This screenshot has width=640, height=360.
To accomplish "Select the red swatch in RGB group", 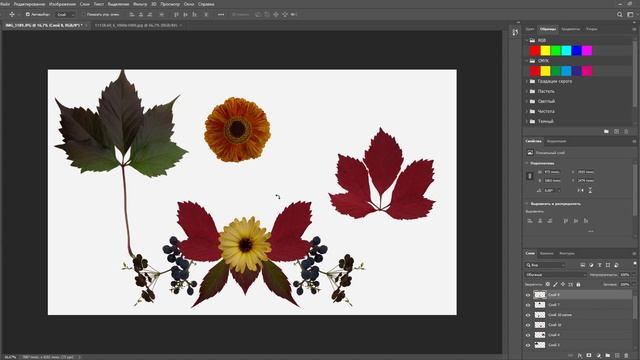I will click(535, 51).
